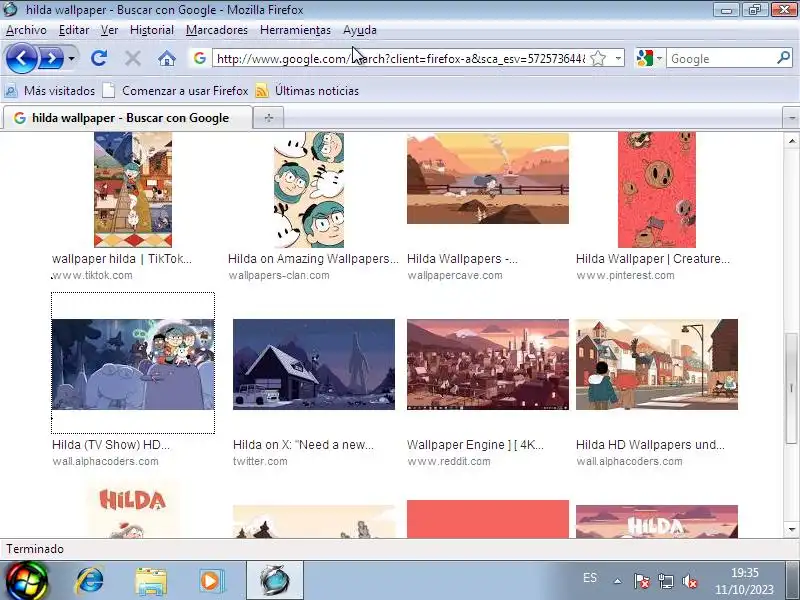
Task: Open the Comenzar a usar Firefox bookmark
Action: (175, 91)
